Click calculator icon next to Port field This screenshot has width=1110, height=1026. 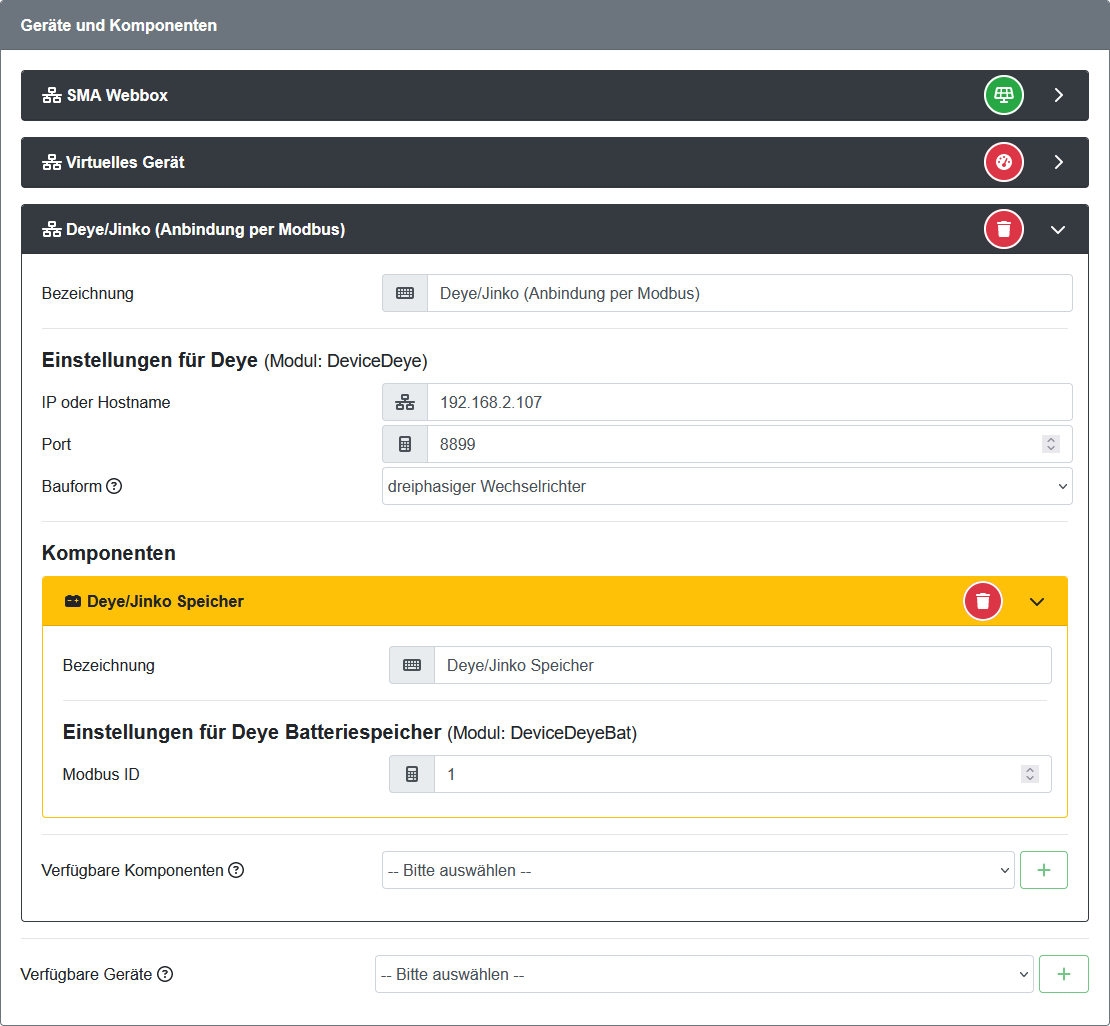coord(405,444)
